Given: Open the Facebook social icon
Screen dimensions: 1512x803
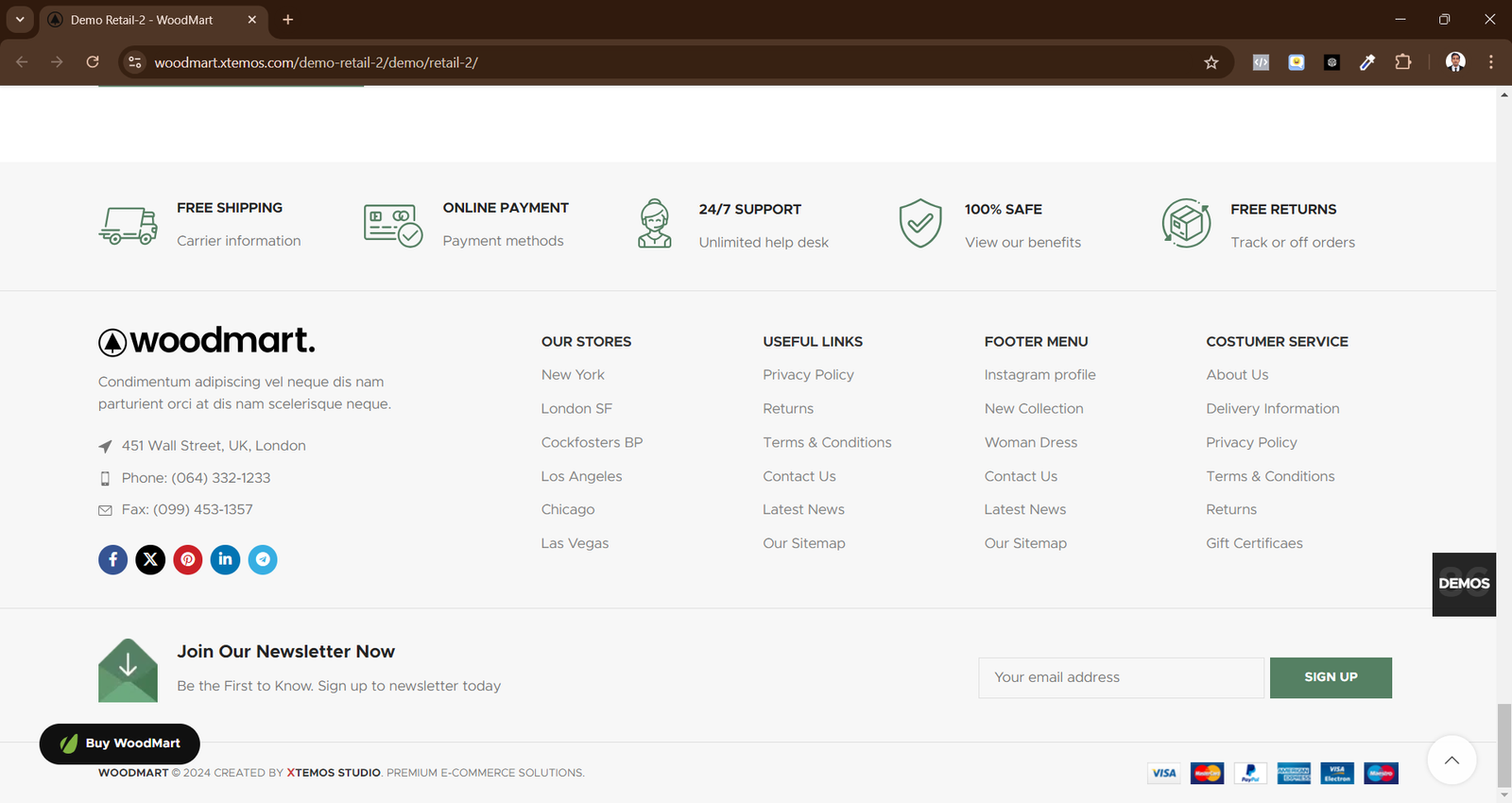Looking at the screenshot, I should click(112, 559).
